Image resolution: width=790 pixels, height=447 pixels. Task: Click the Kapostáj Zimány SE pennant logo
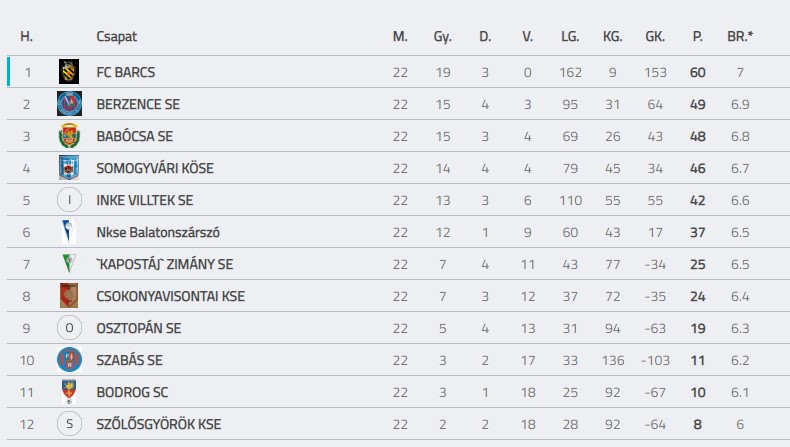coord(69,264)
